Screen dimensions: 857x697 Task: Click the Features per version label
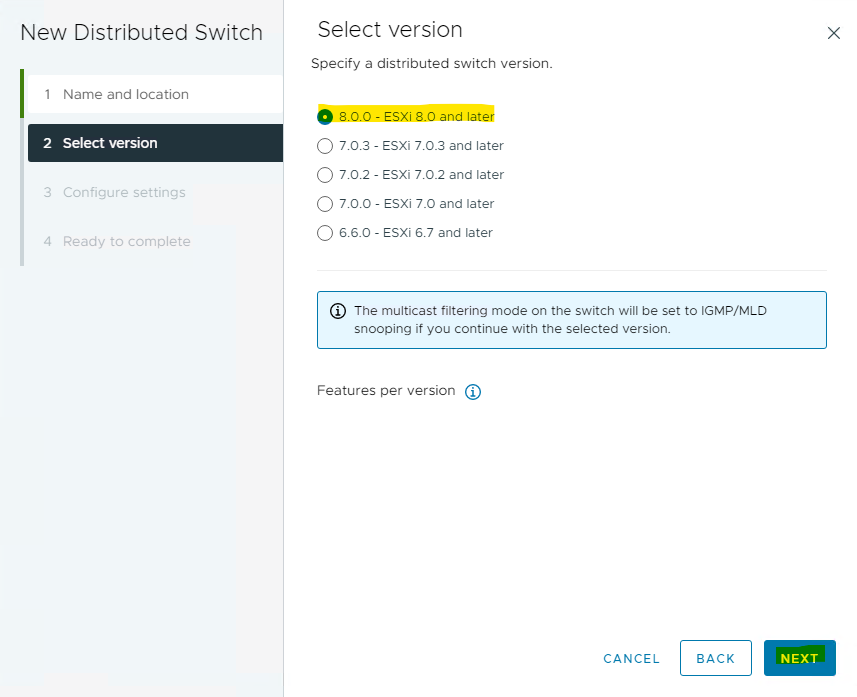pyautogui.click(x=386, y=390)
